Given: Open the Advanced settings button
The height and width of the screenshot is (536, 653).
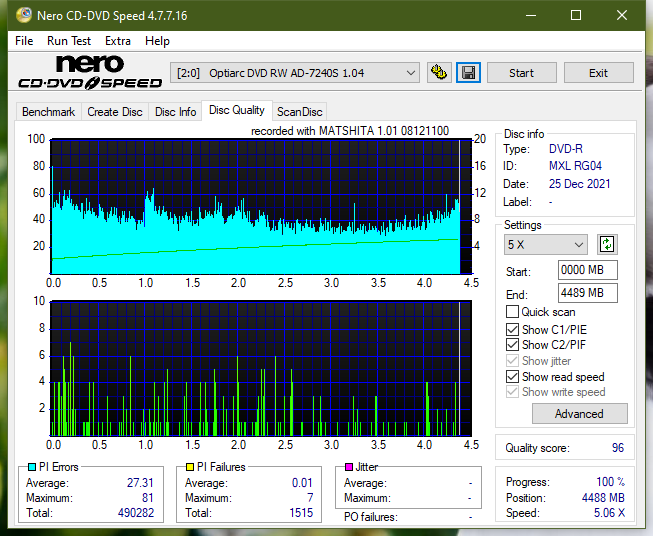Looking at the screenshot, I should [579, 414].
